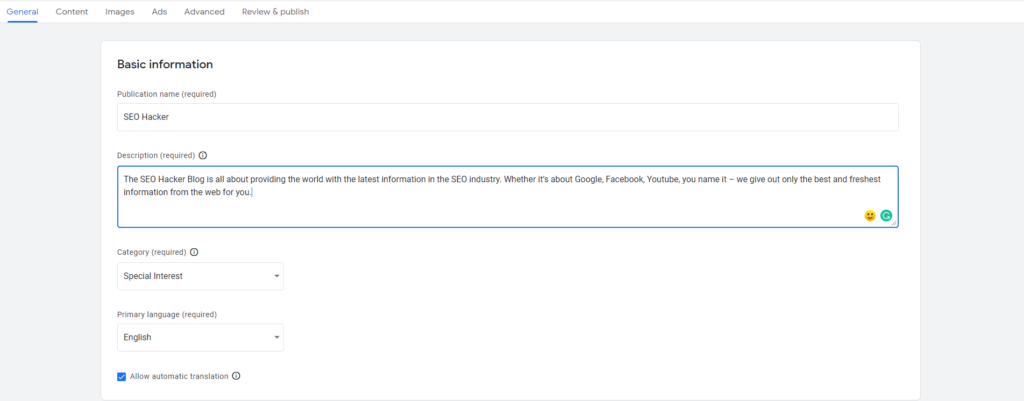
Task: Click the info icon next to automatic translation
Action: coord(237,377)
